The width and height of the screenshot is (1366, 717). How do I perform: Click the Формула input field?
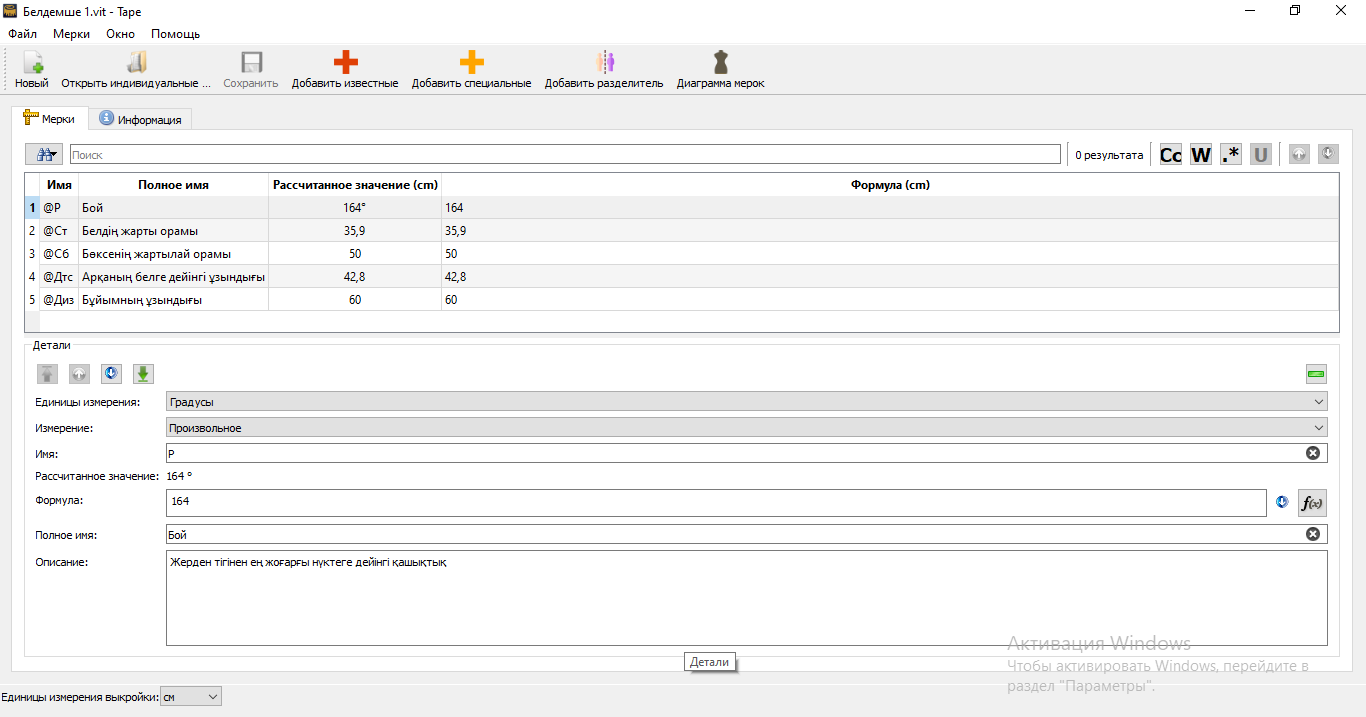716,503
